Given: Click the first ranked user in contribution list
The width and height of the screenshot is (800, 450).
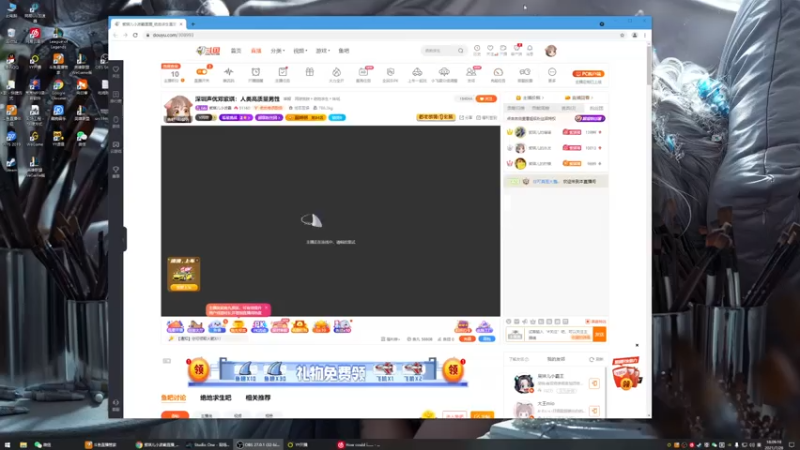Looking at the screenshot, I should tap(555, 132).
